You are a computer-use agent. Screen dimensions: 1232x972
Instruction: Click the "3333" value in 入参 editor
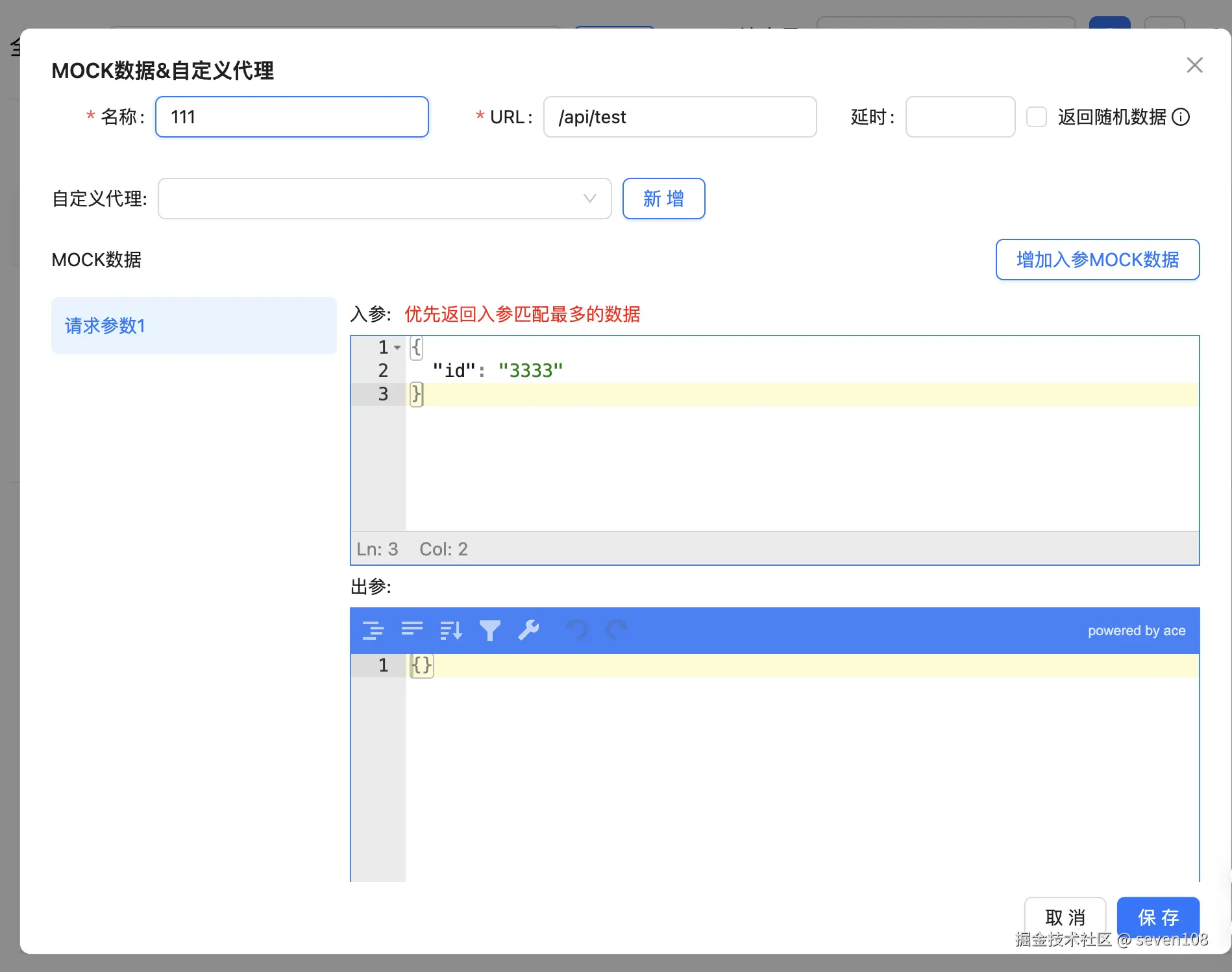click(530, 371)
